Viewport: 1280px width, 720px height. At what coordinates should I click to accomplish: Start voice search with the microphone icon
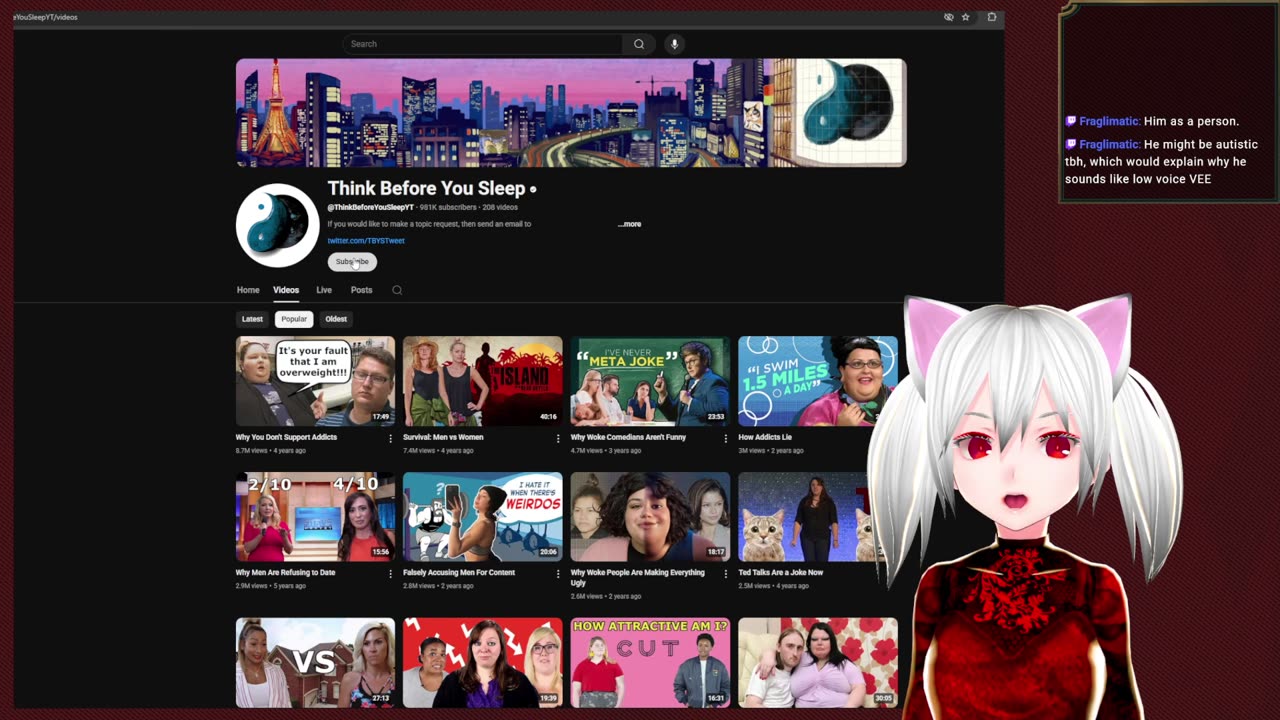pos(674,44)
